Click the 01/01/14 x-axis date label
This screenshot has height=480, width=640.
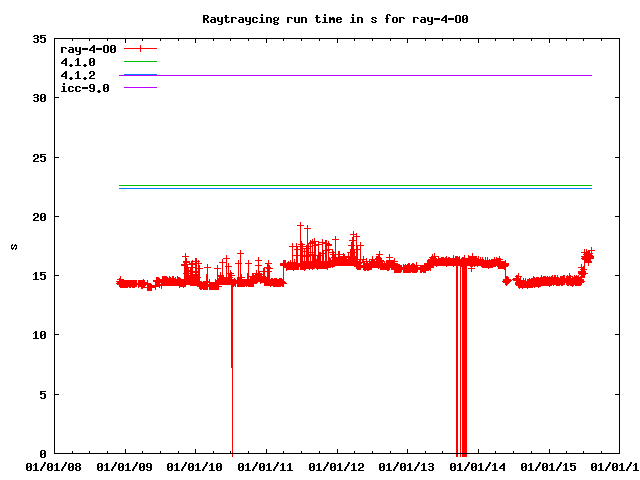pos(480,466)
